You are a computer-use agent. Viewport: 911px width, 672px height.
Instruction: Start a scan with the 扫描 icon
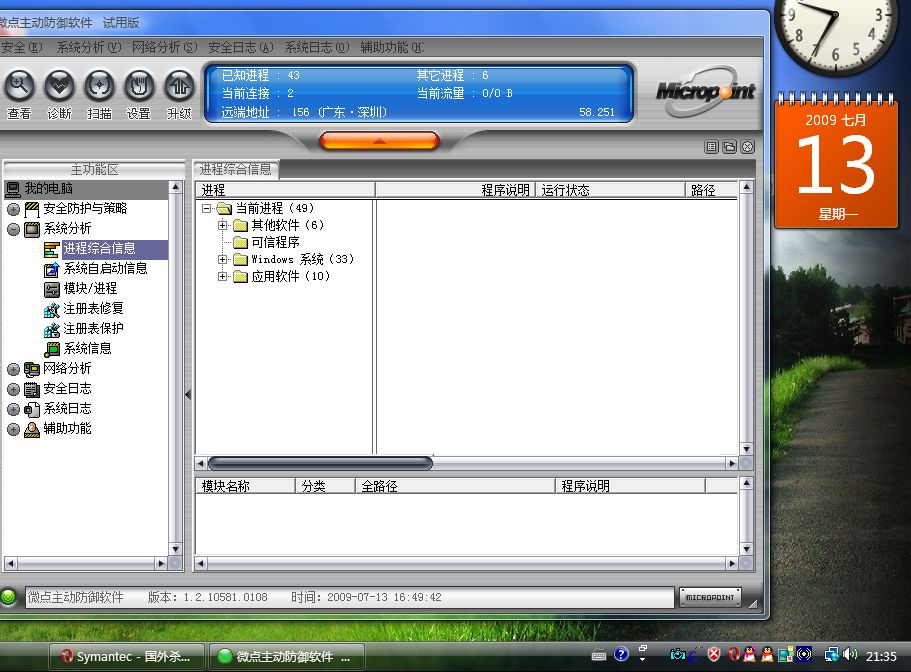coord(99,86)
